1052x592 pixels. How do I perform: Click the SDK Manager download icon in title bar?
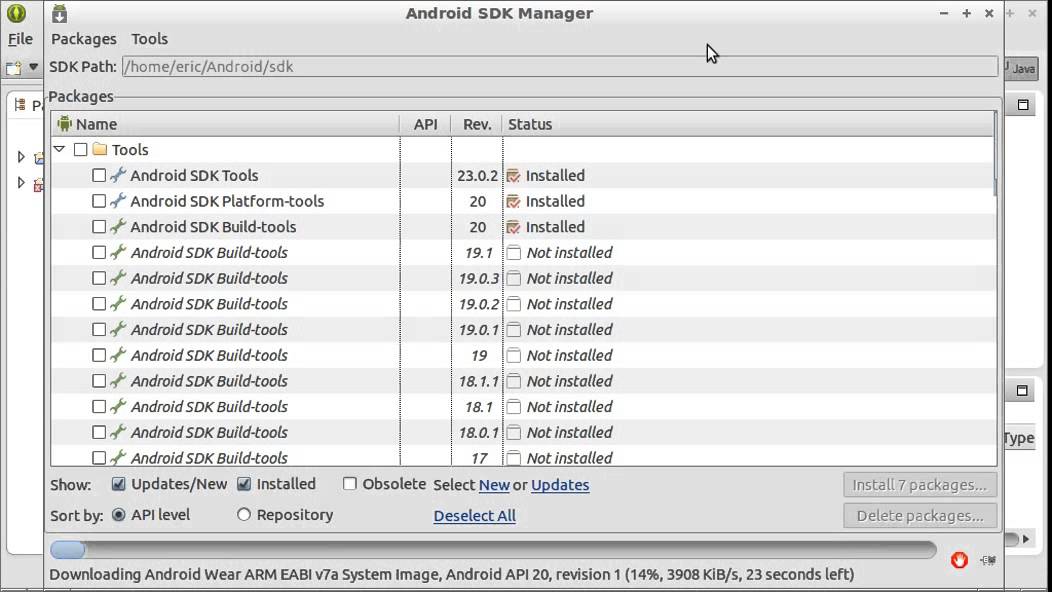click(60, 13)
